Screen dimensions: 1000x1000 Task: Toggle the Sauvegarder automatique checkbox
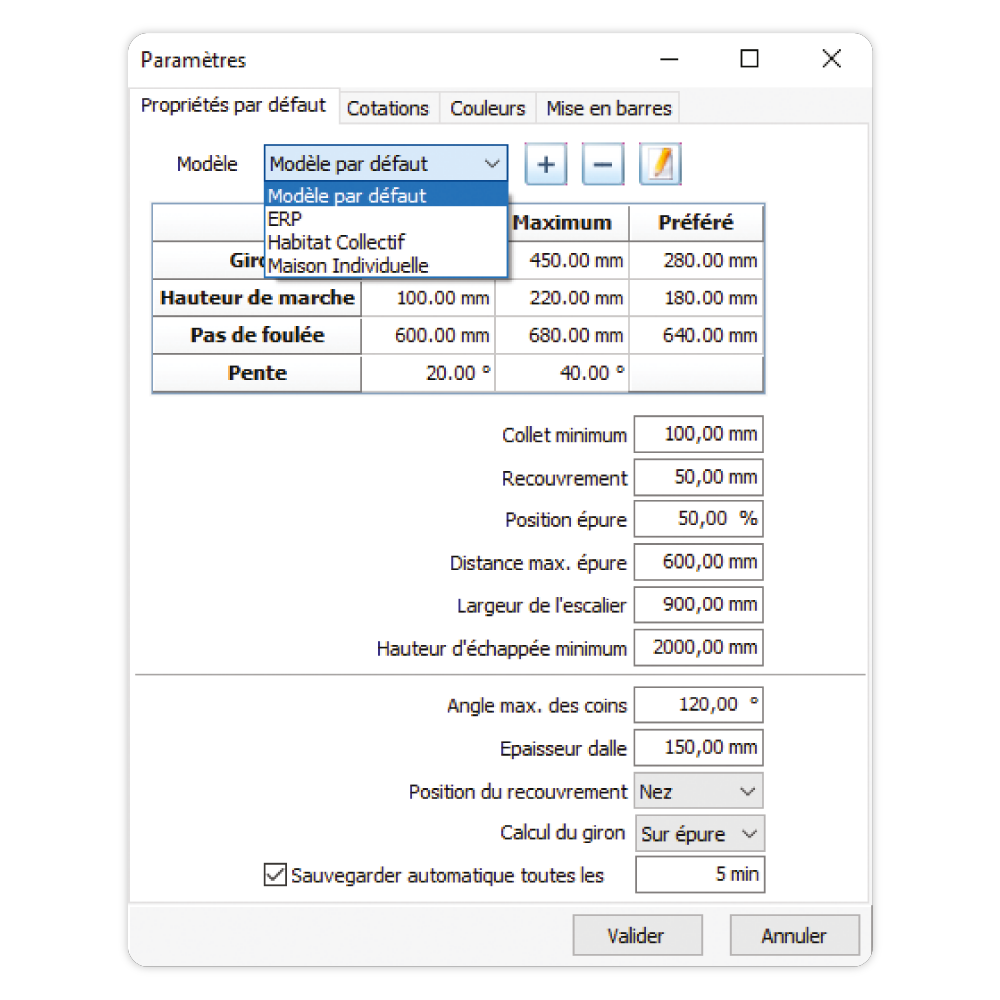pyautogui.click(x=274, y=875)
